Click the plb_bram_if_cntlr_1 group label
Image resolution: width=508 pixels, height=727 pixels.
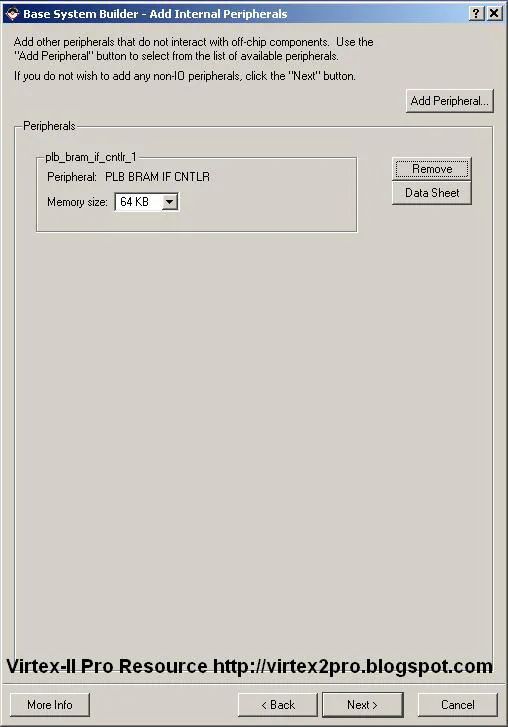tap(91, 157)
